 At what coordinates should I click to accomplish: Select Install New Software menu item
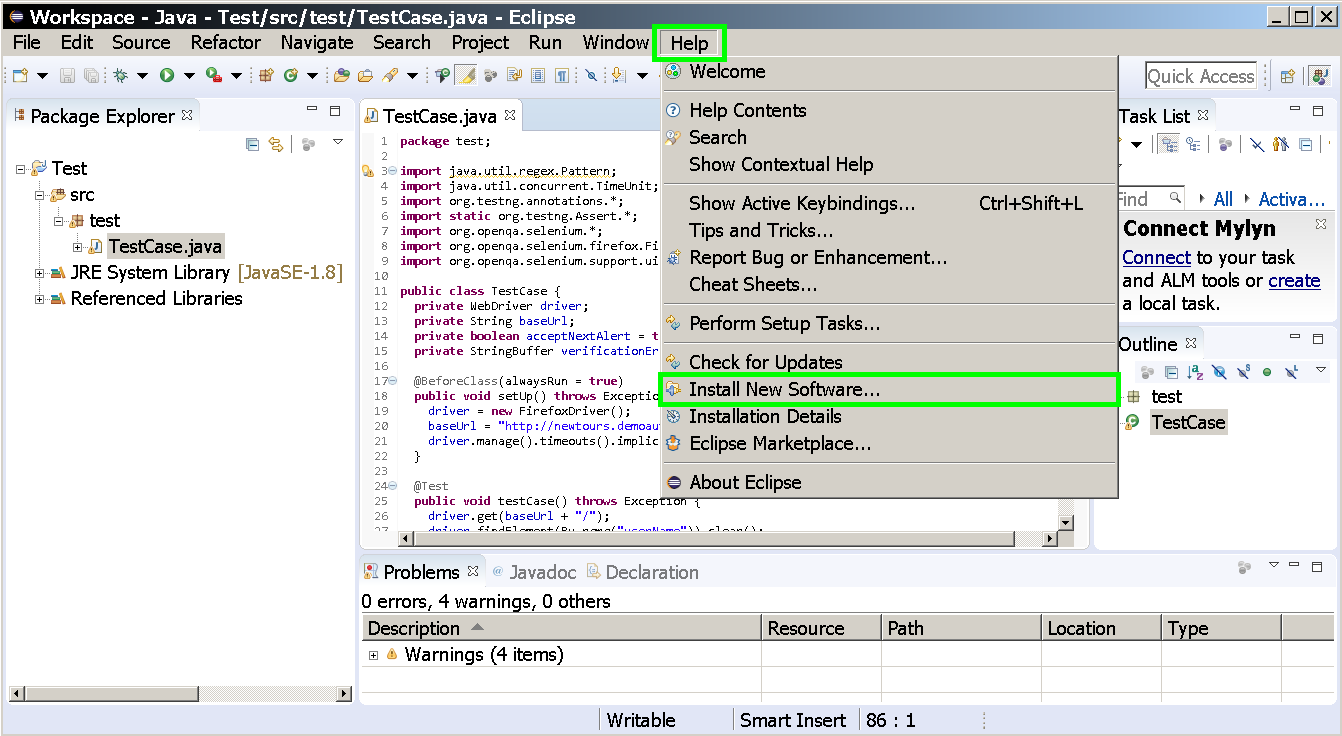pyautogui.click(x=888, y=390)
